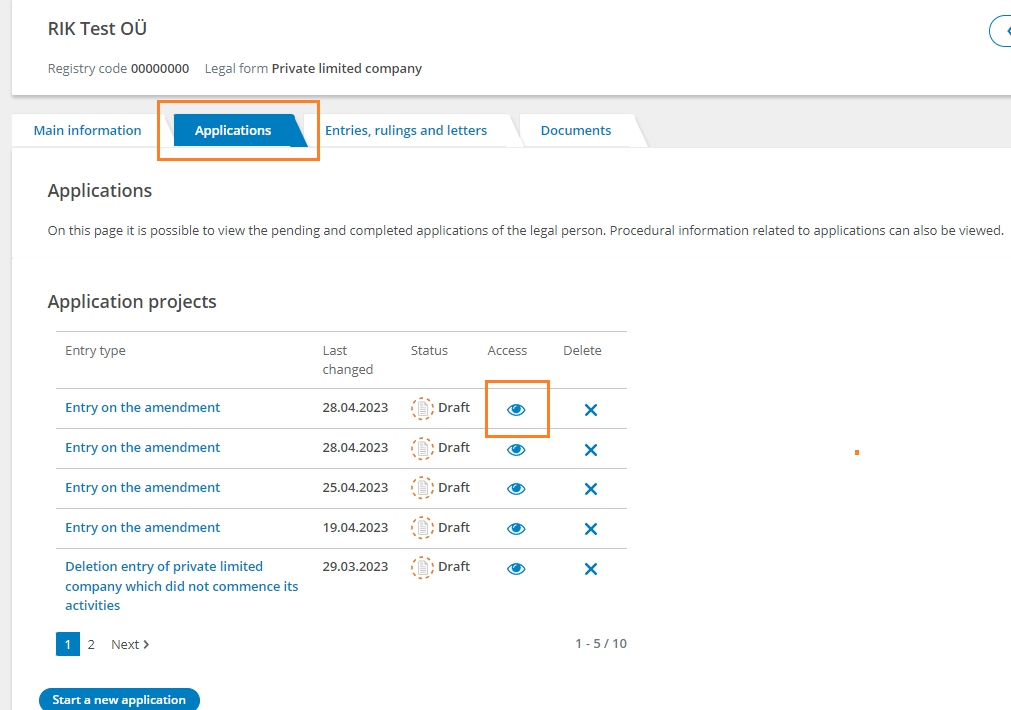Click Next to advance pagination
This screenshot has height=710, width=1011.
click(x=130, y=644)
